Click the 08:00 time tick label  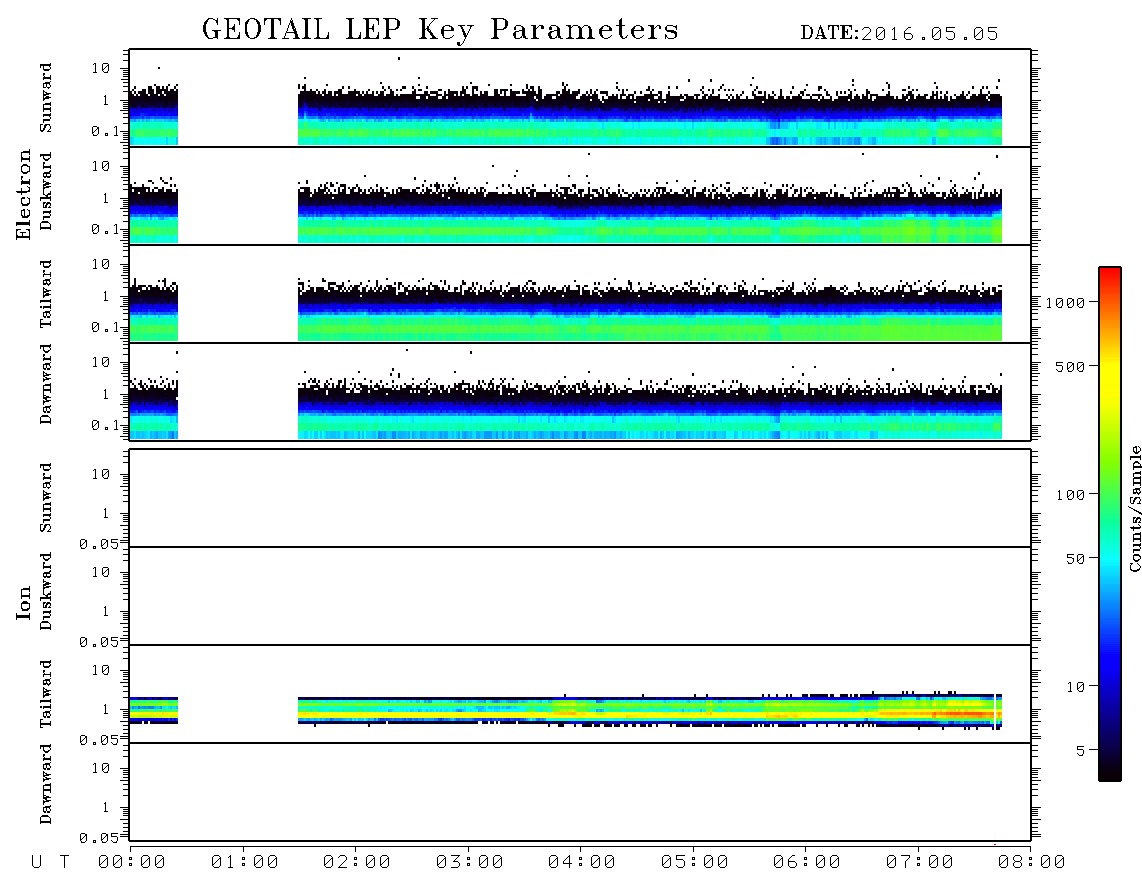coord(1032,863)
